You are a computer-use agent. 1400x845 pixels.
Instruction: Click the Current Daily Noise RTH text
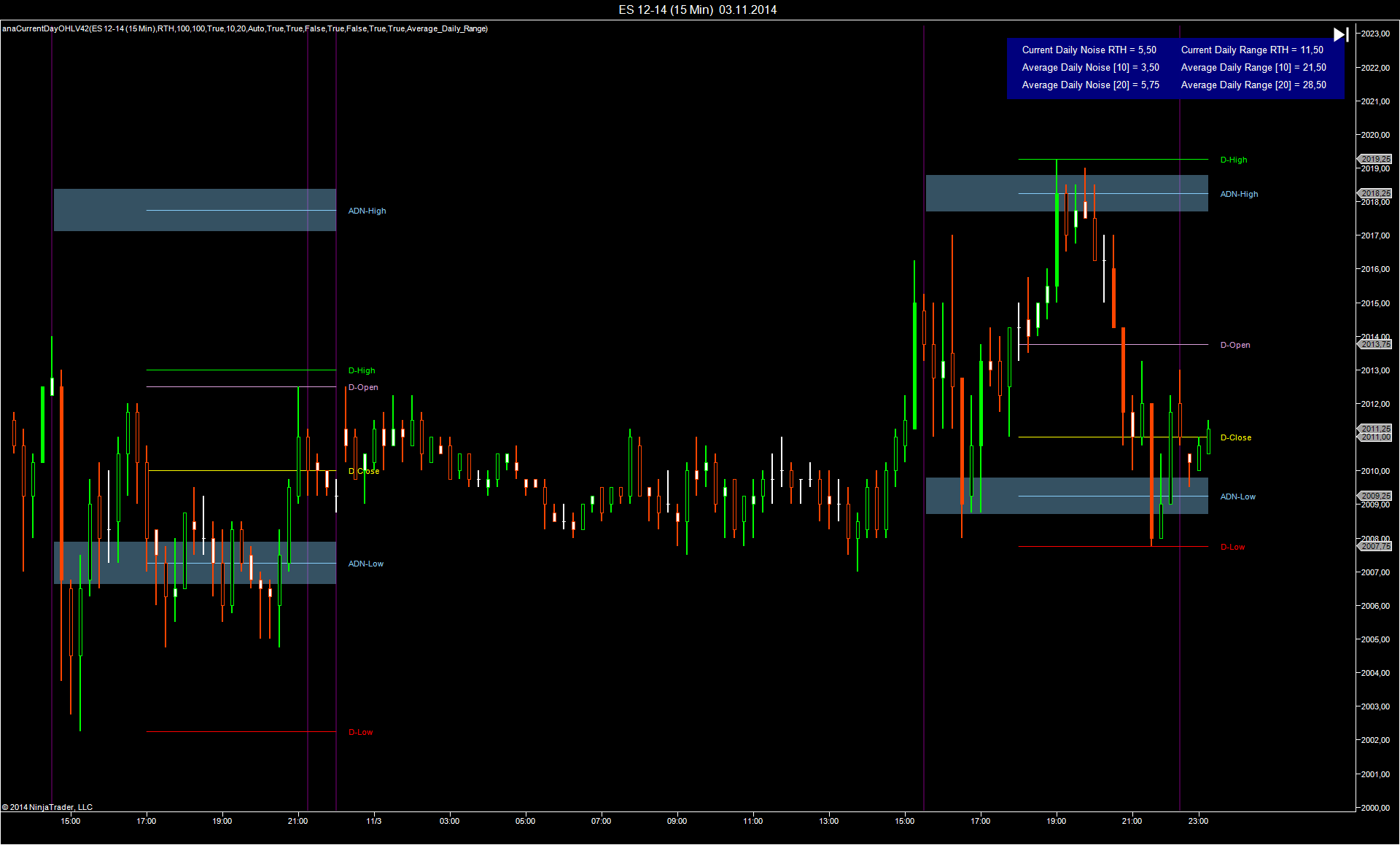[x=1089, y=50]
